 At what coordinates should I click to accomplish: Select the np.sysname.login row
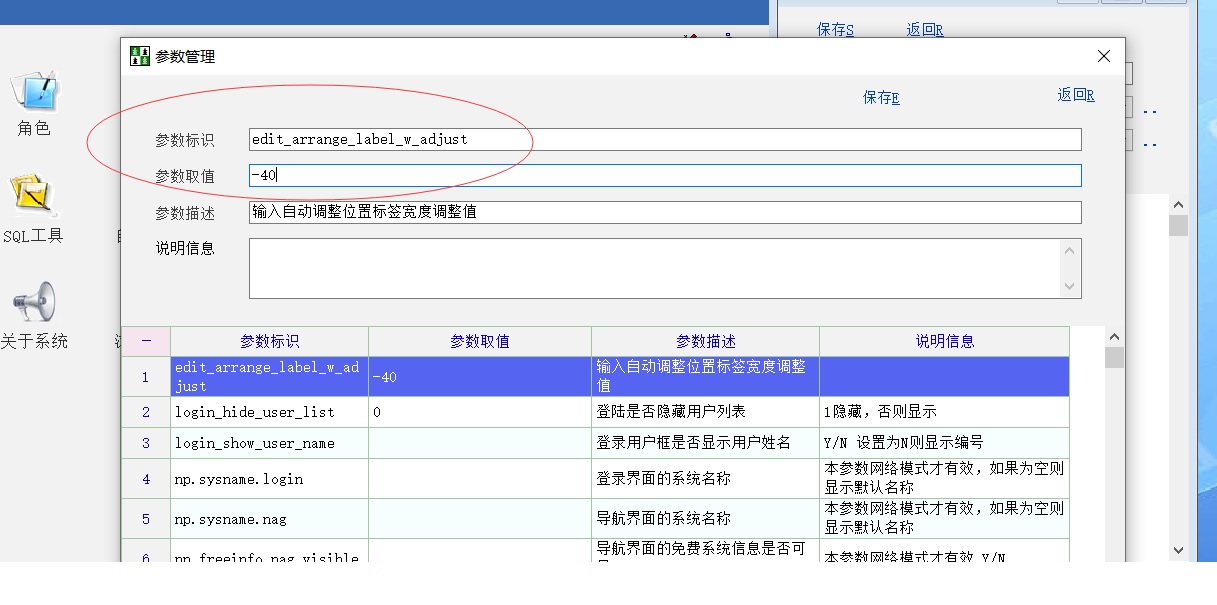click(269, 480)
